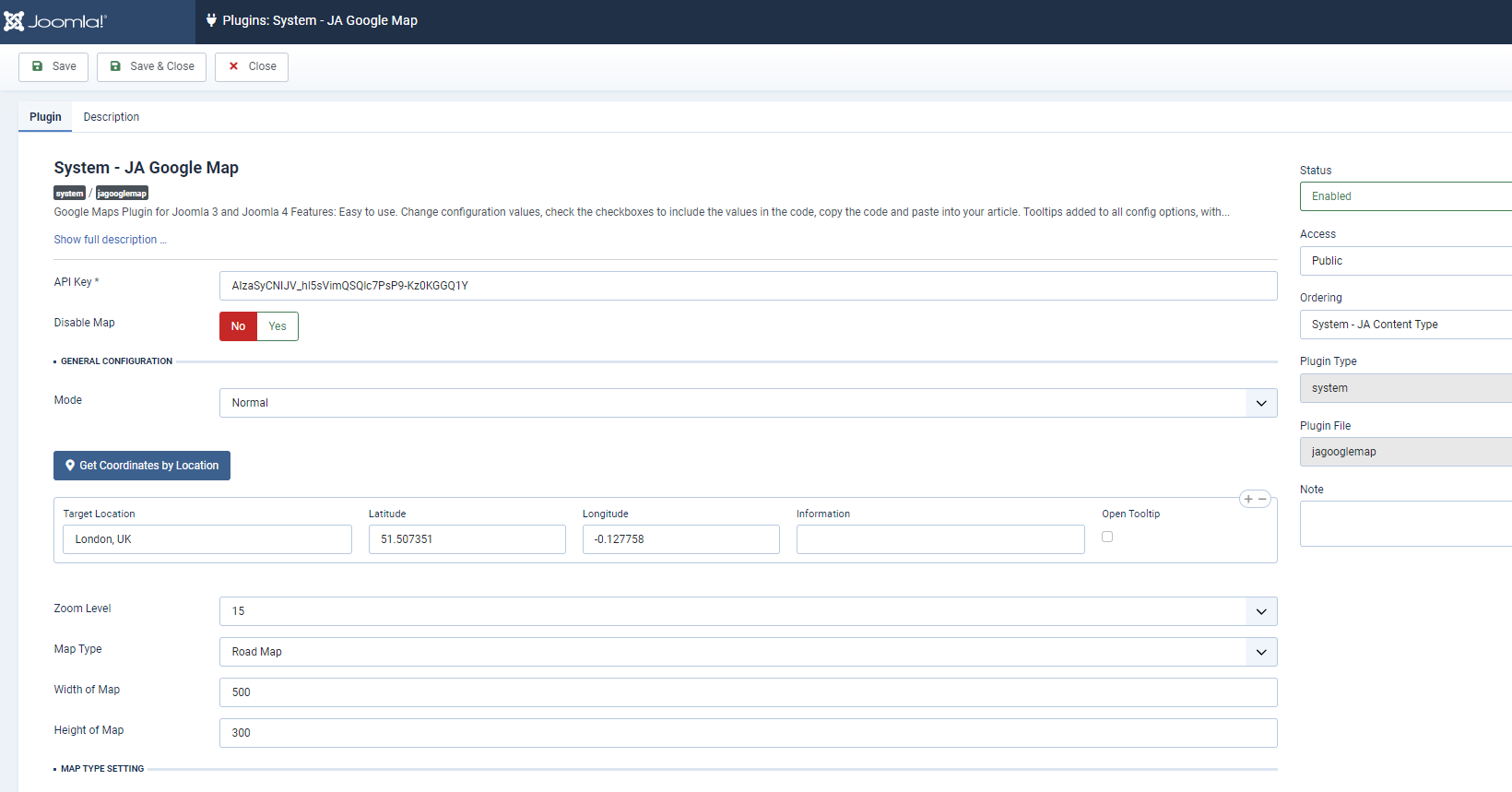Screen dimensions: 1512x792
Task: Open the Zoom Level dropdown
Action: (748, 611)
